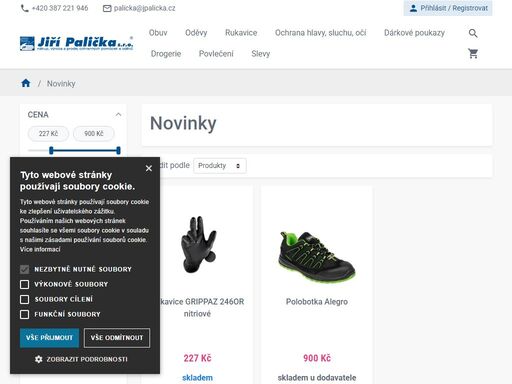
Task: Close the cookie banner with X
Action: coord(149,168)
